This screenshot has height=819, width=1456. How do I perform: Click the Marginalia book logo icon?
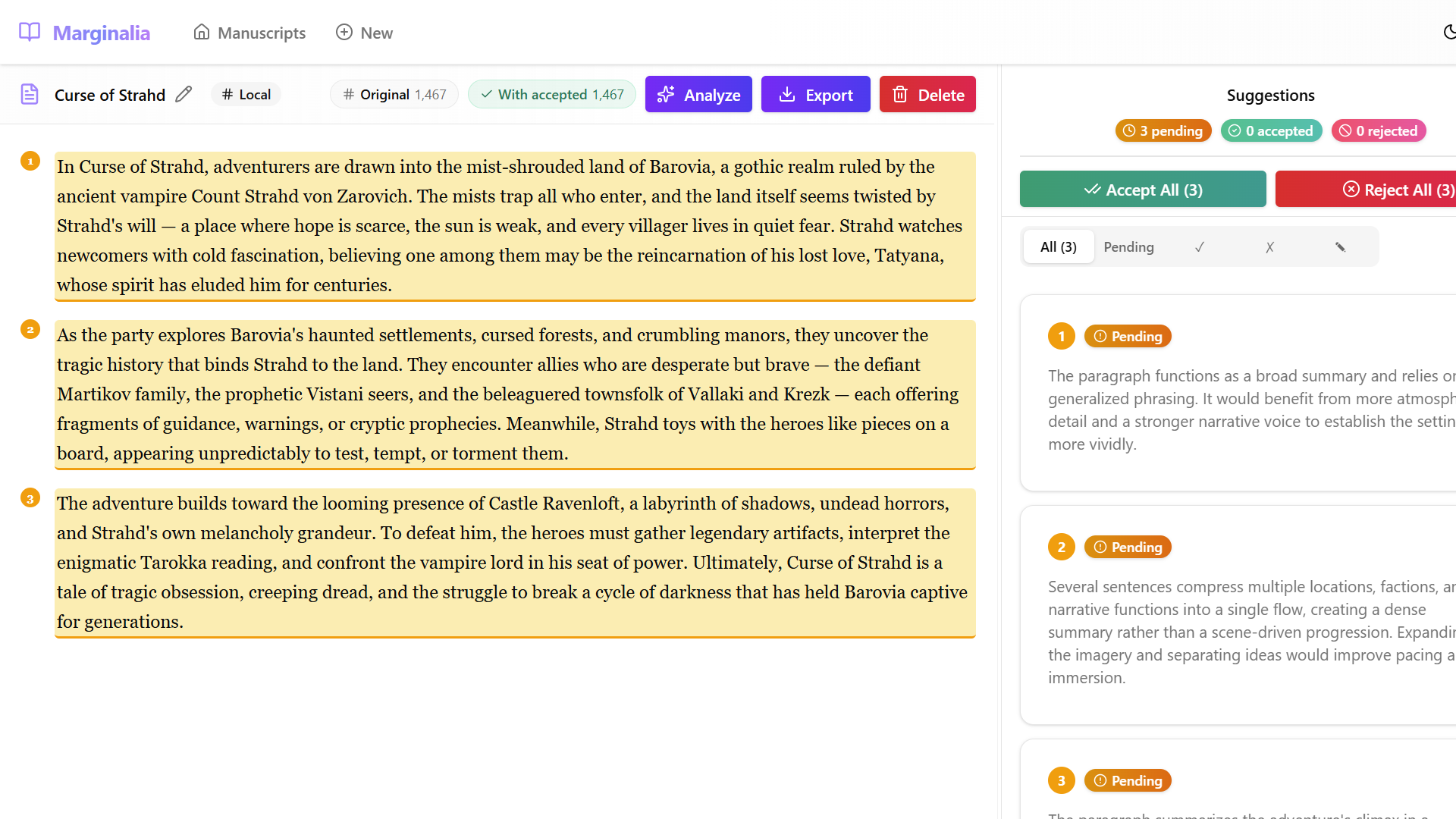(x=30, y=32)
